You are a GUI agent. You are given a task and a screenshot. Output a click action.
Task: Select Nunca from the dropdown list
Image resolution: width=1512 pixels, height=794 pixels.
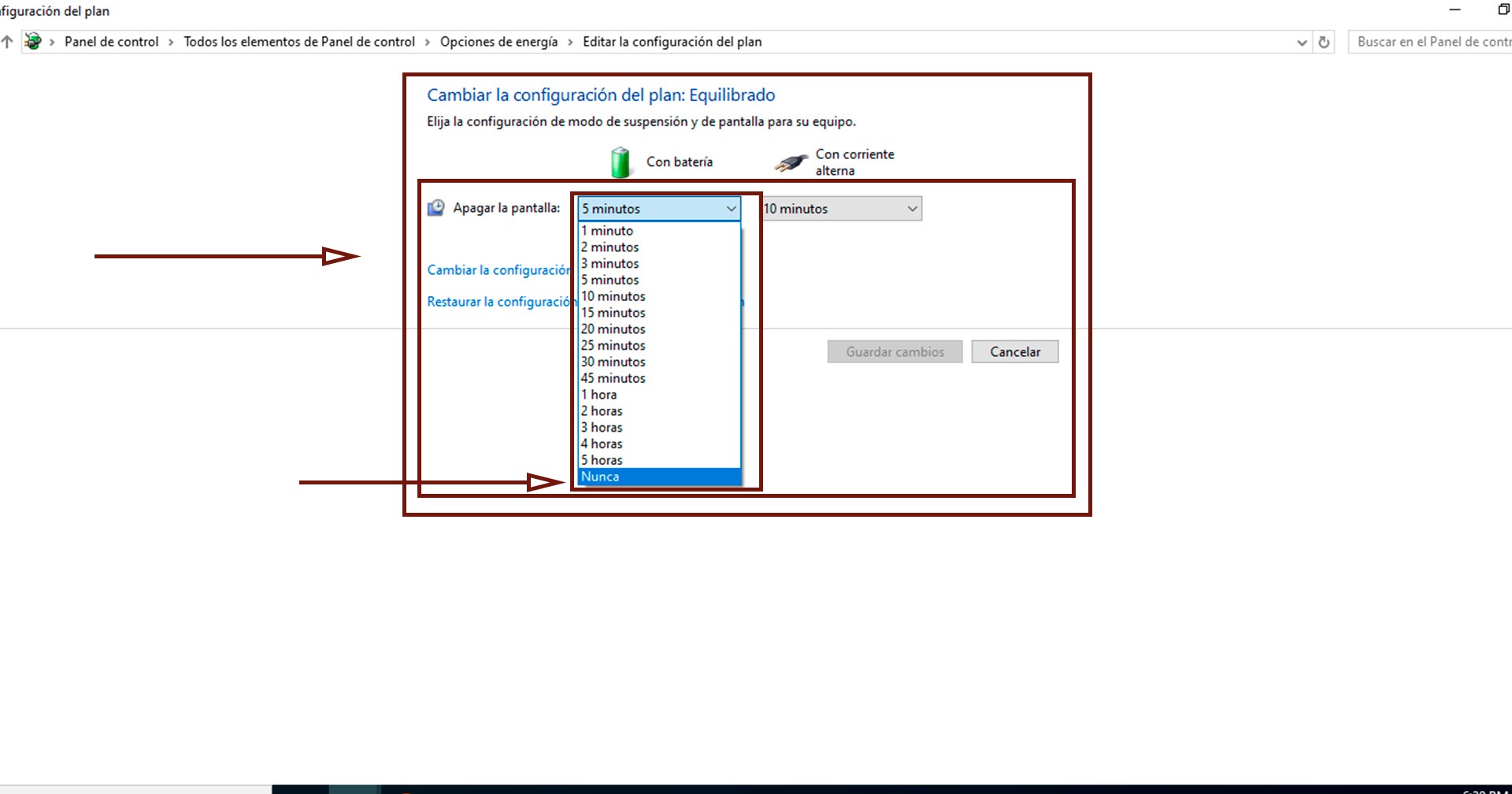tap(659, 477)
